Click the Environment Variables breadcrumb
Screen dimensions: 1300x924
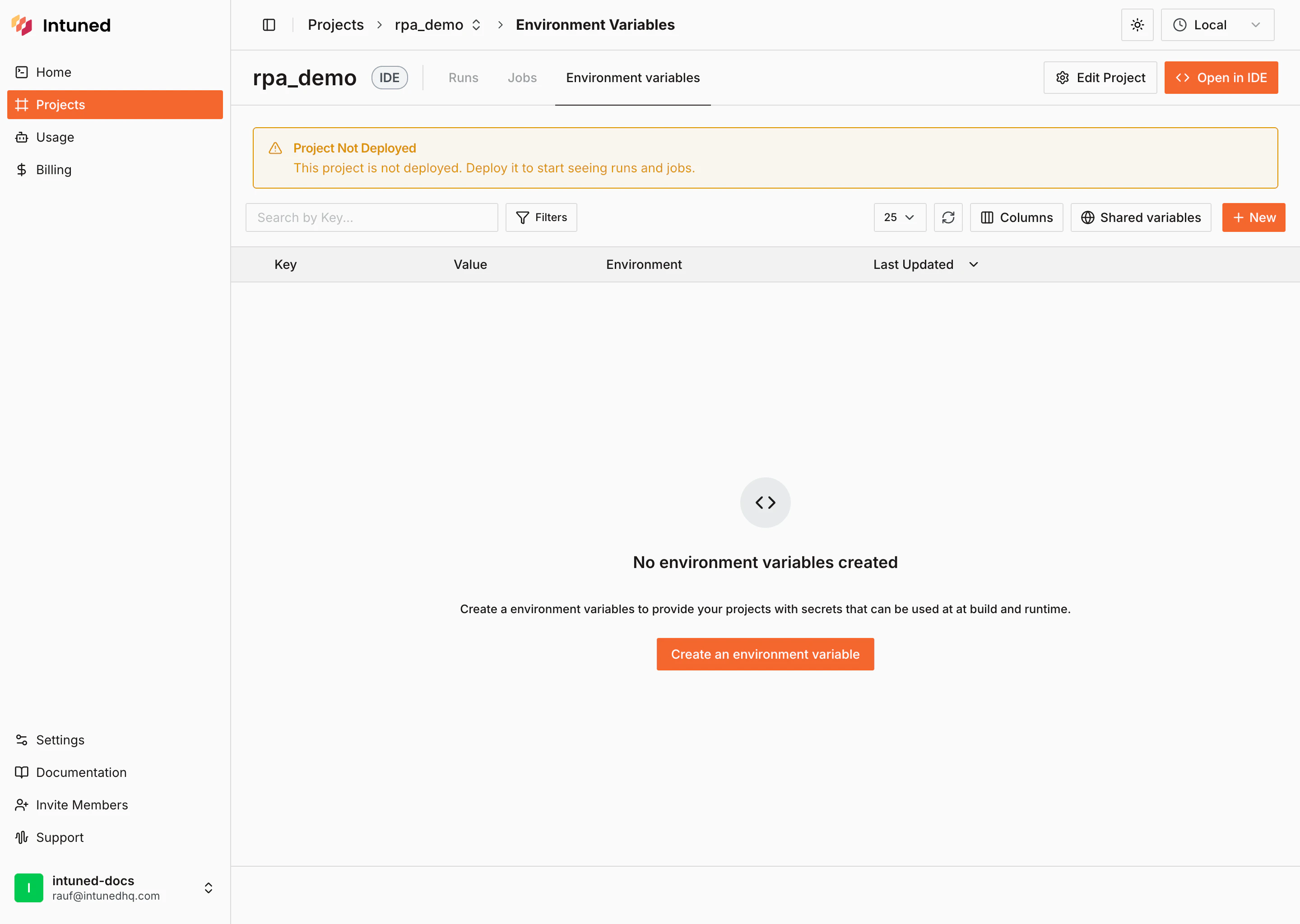point(595,25)
